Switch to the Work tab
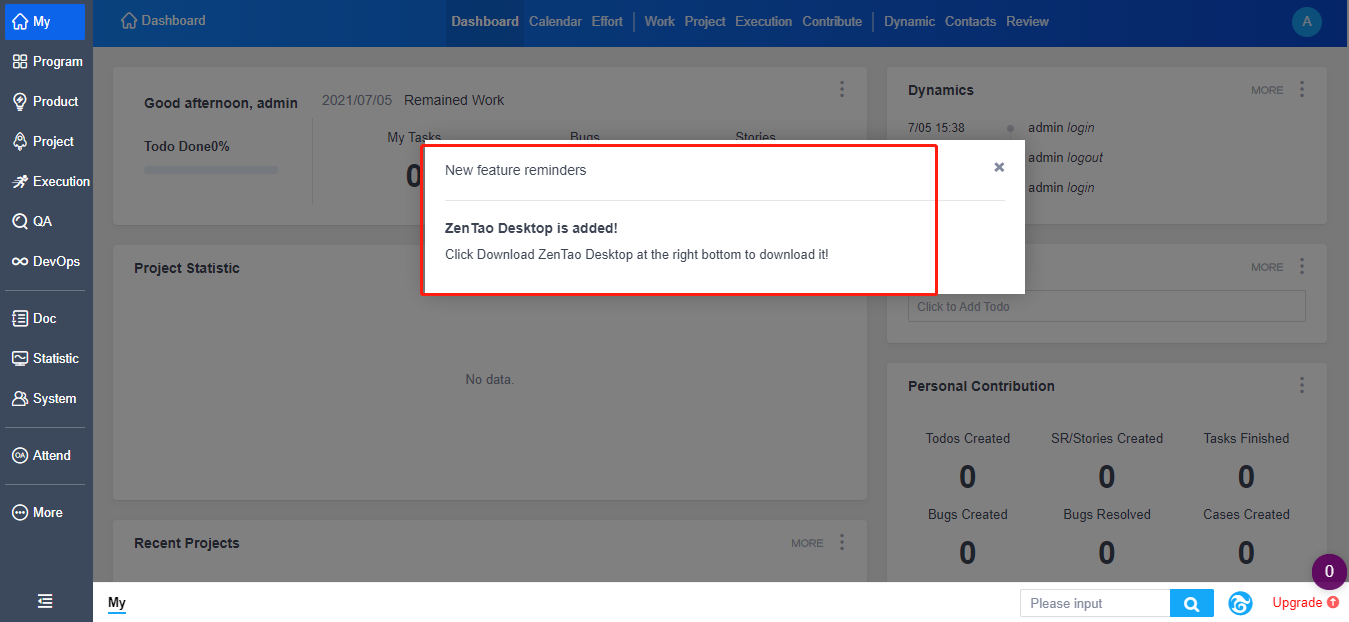This screenshot has height=622, width=1349. click(659, 21)
